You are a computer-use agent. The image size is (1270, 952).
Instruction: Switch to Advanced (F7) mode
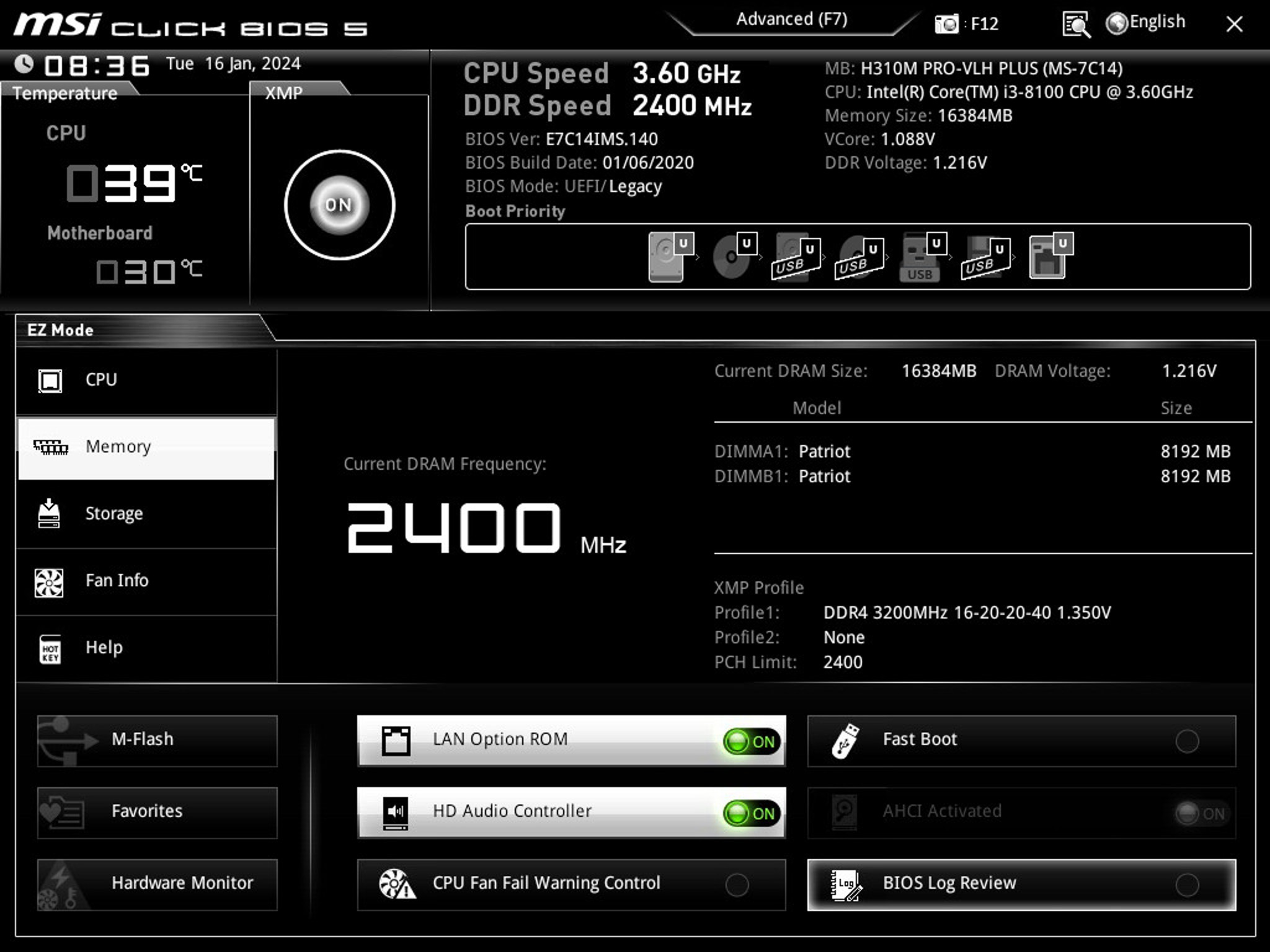click(x=791, y=19)
